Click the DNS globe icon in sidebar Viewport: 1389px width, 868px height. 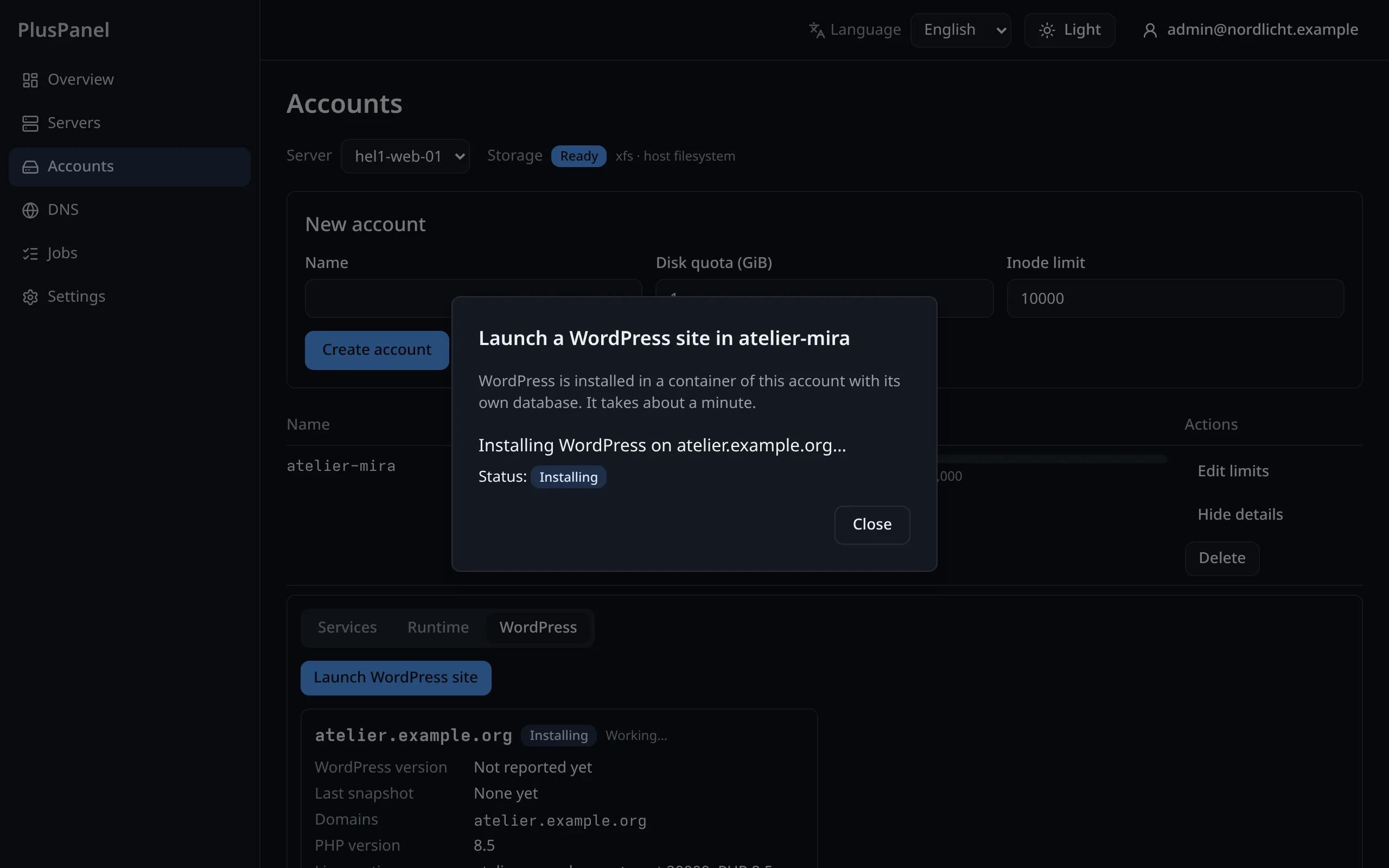point(30,210)
